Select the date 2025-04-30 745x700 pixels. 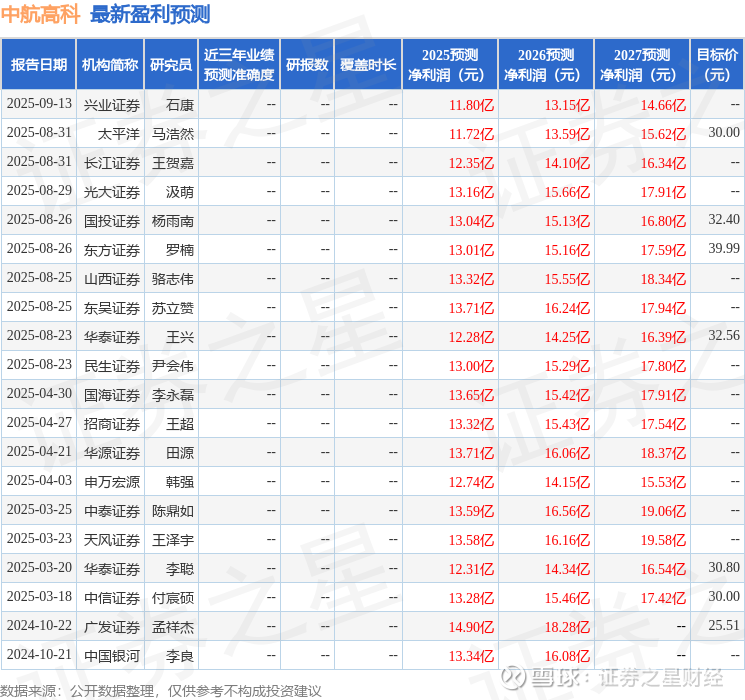39,393
